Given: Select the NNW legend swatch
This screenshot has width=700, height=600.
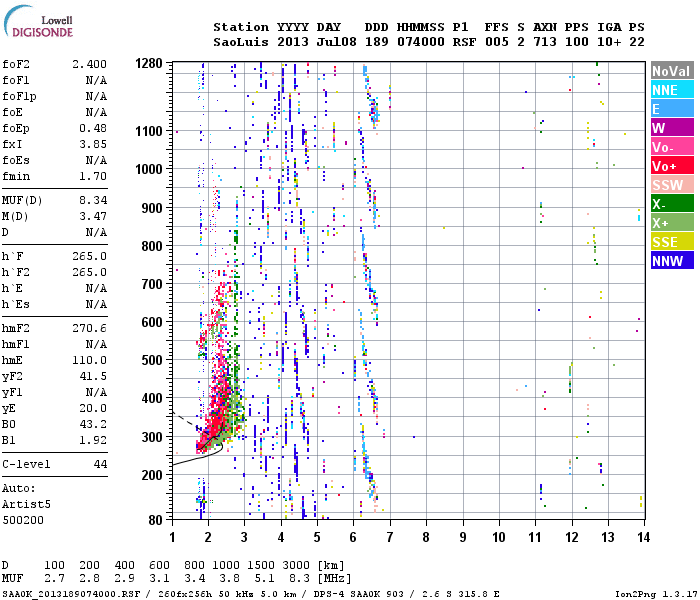Looking at the screenshot, I should click(x=672, y=260).
